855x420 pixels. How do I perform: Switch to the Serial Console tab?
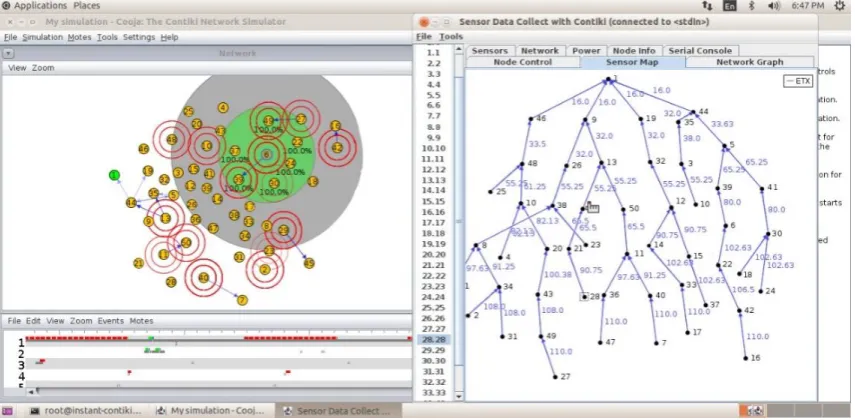coord(700,51)
